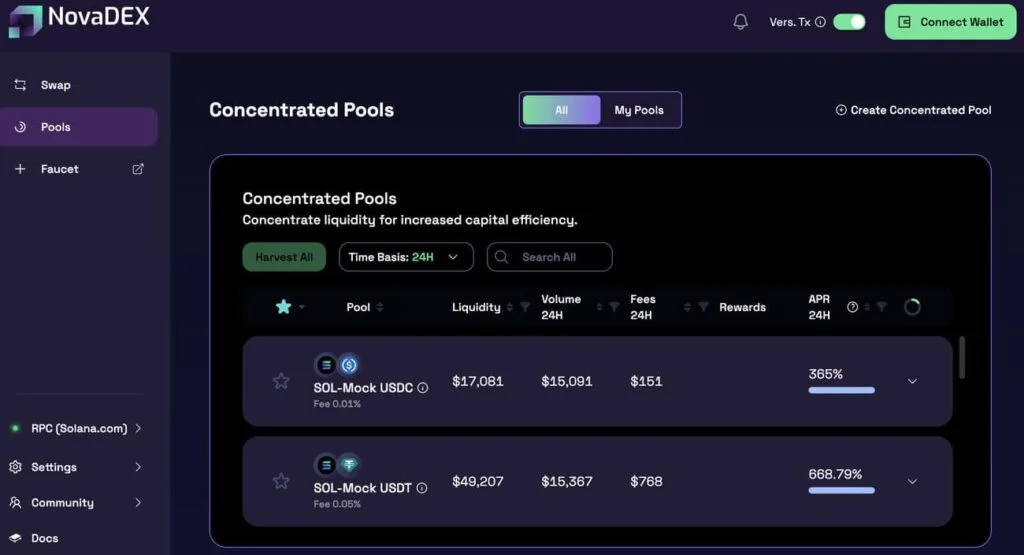Switch to the My Pools tab

639,110
